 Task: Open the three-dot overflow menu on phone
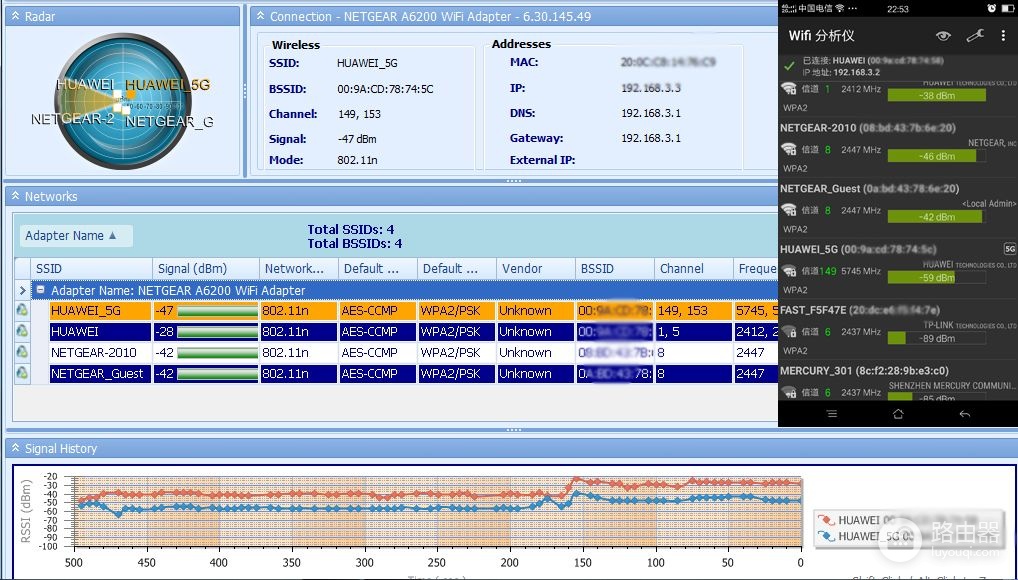pos(1004,36)
